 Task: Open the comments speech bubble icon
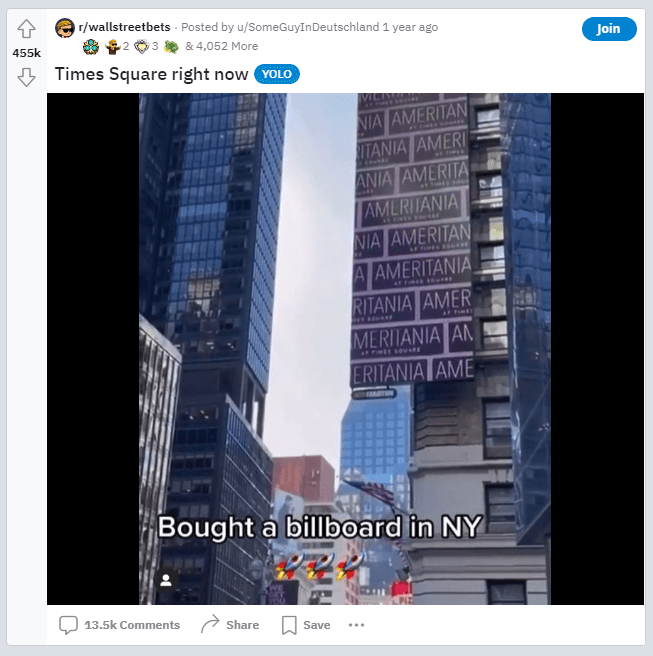point(68,625)
